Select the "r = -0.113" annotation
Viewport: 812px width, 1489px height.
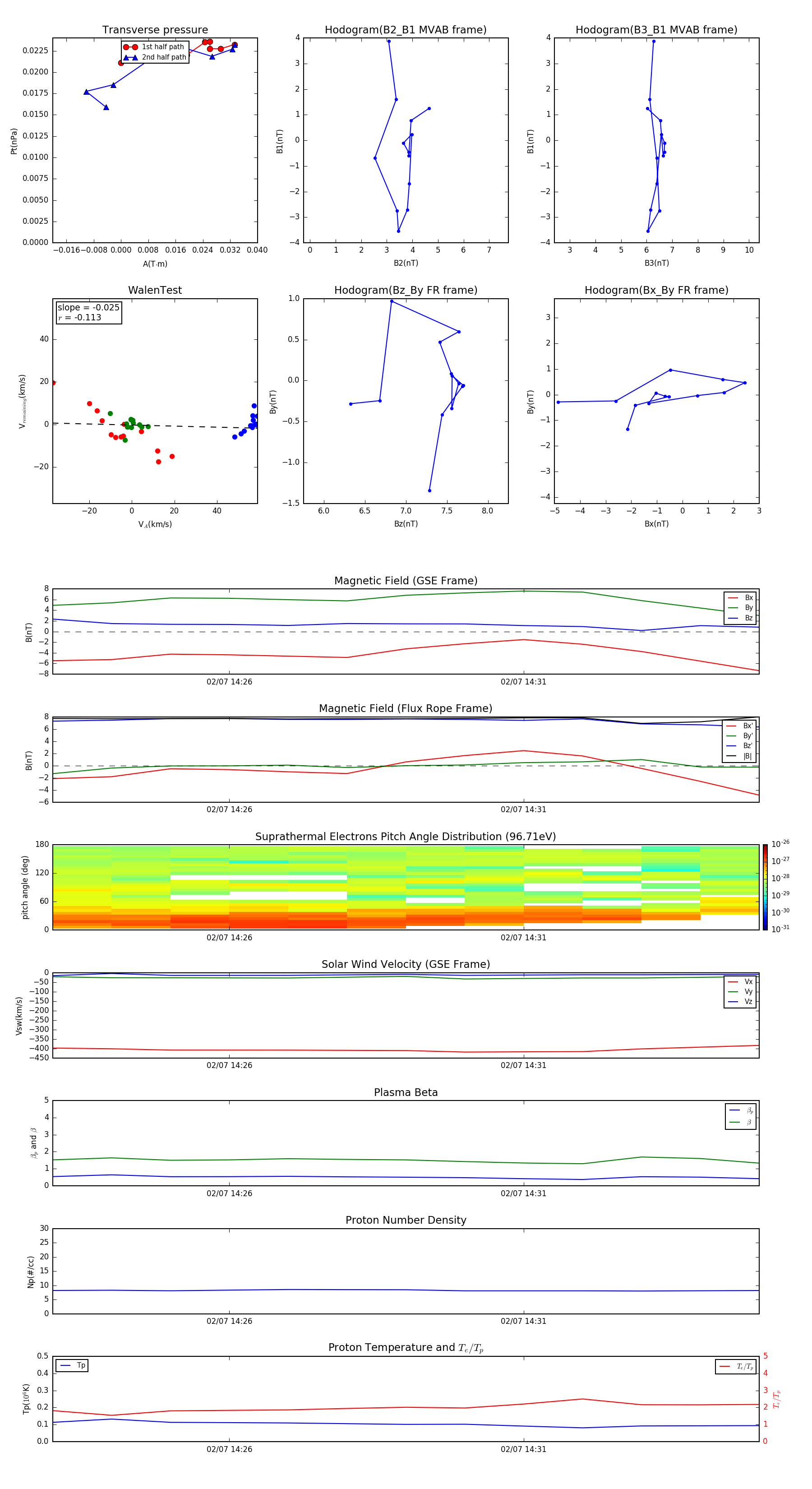pos(80,318)
